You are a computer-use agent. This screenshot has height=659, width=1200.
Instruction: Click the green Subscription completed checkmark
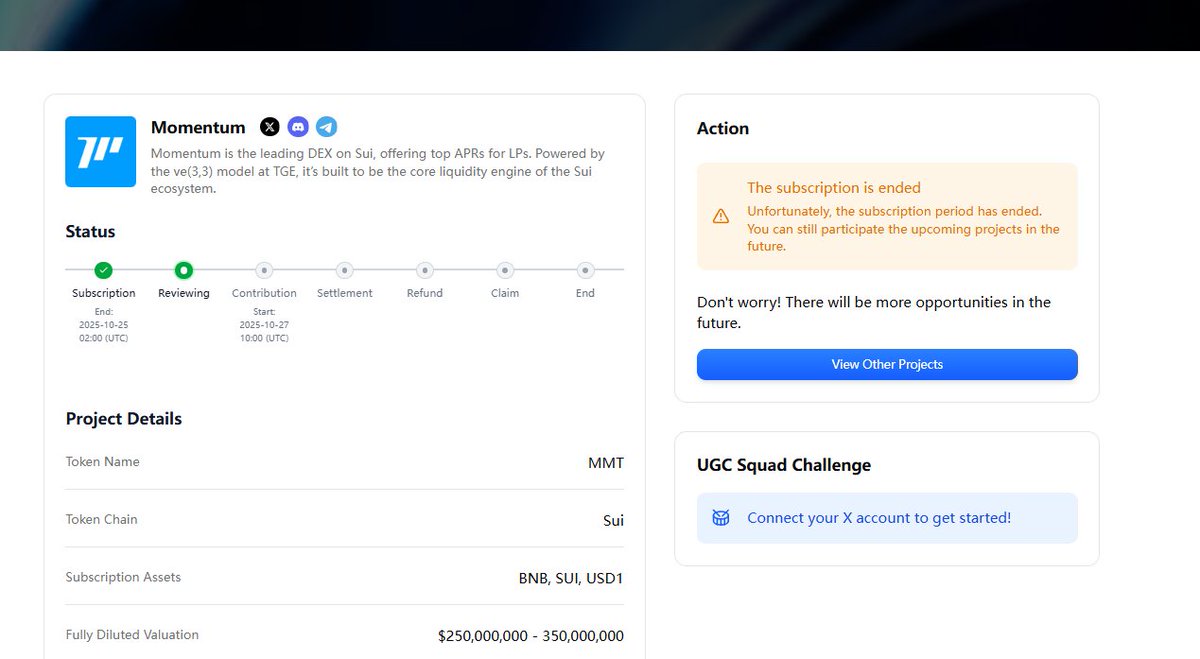pyautogui.click(x=103, y=270)
